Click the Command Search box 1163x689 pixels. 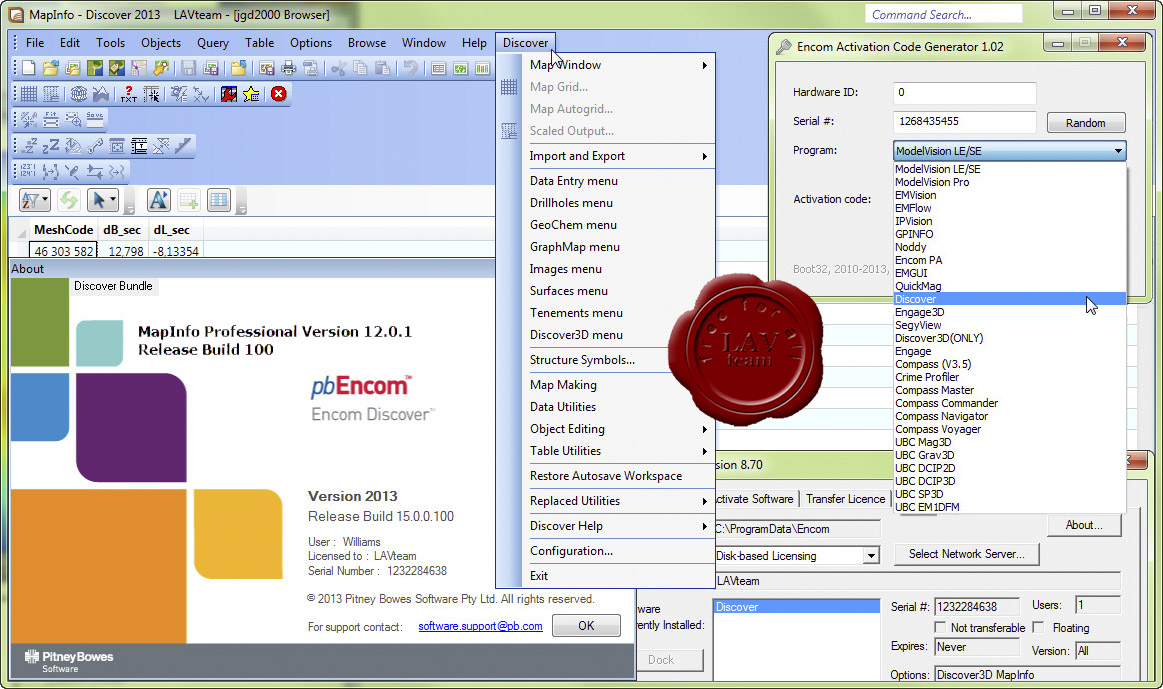pyautogui.click(x=943, y=14)
